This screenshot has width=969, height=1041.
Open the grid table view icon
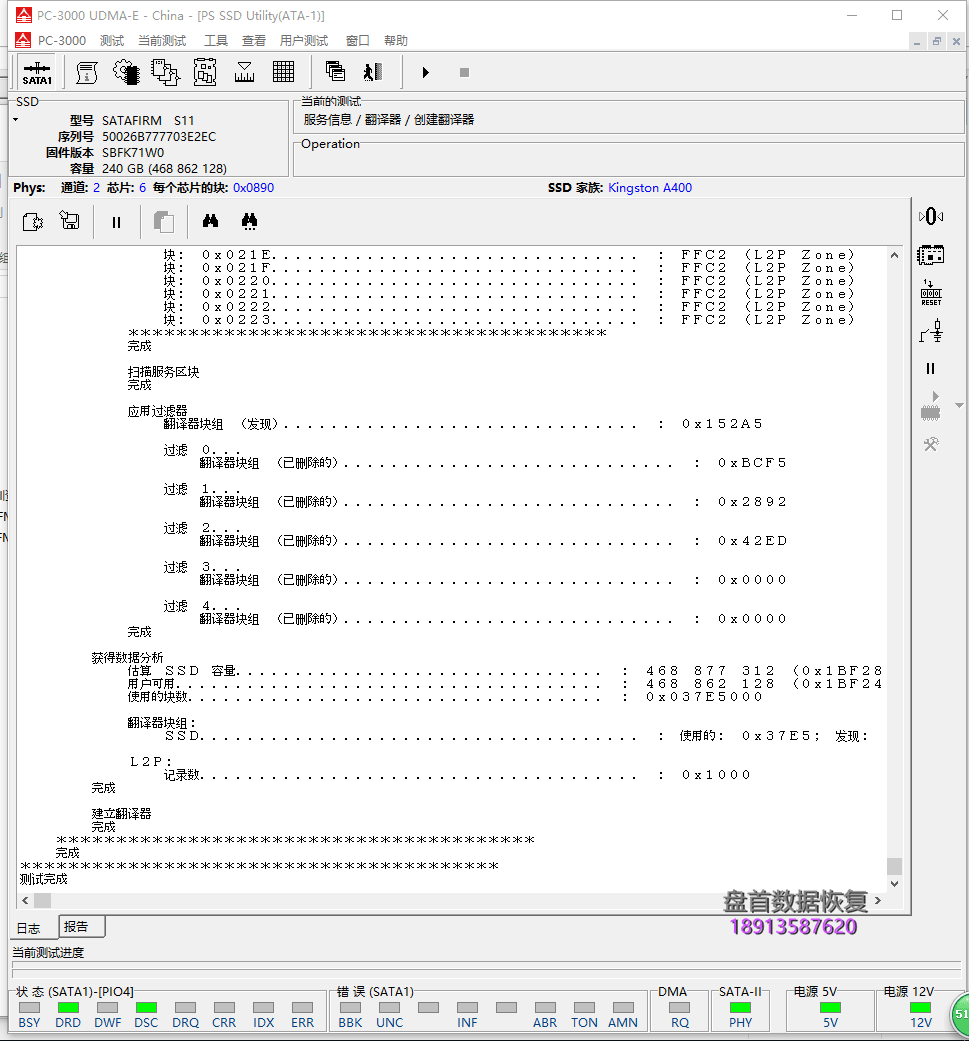(283, 72)
